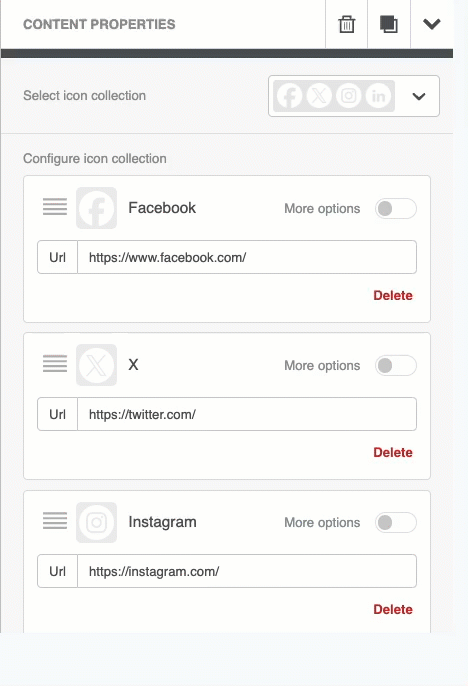468x686 pixels.
Task: Grab the X row drag handle
Action: coord(55,364)
